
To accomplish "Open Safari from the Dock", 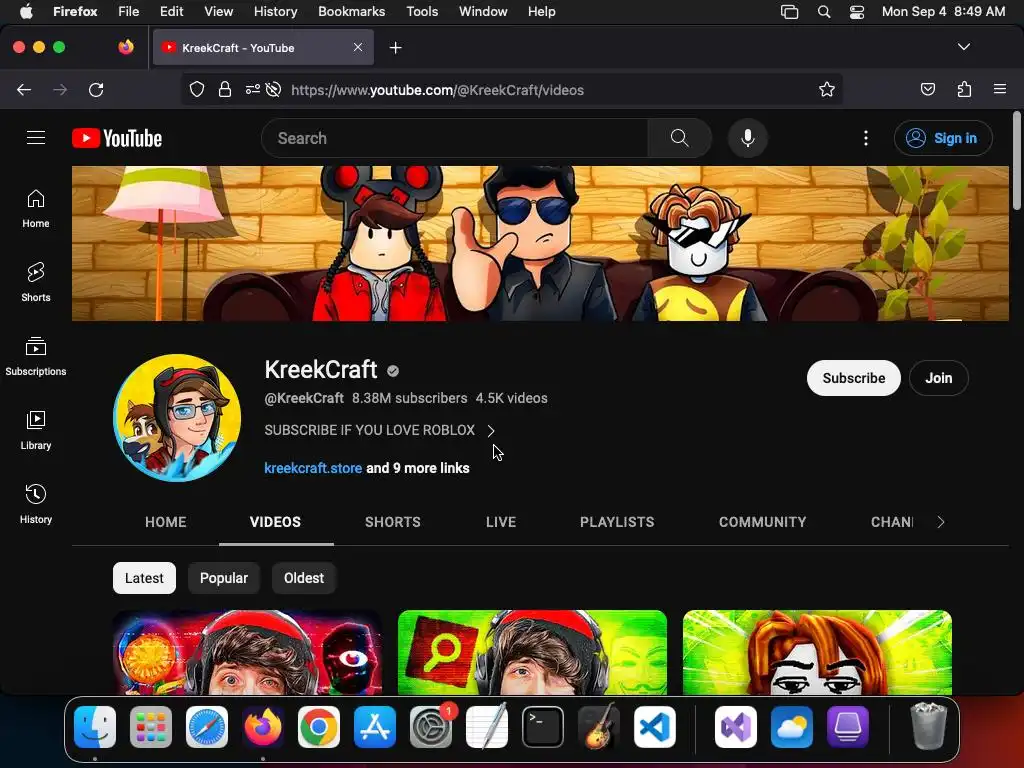I will [x=207, y=727].
